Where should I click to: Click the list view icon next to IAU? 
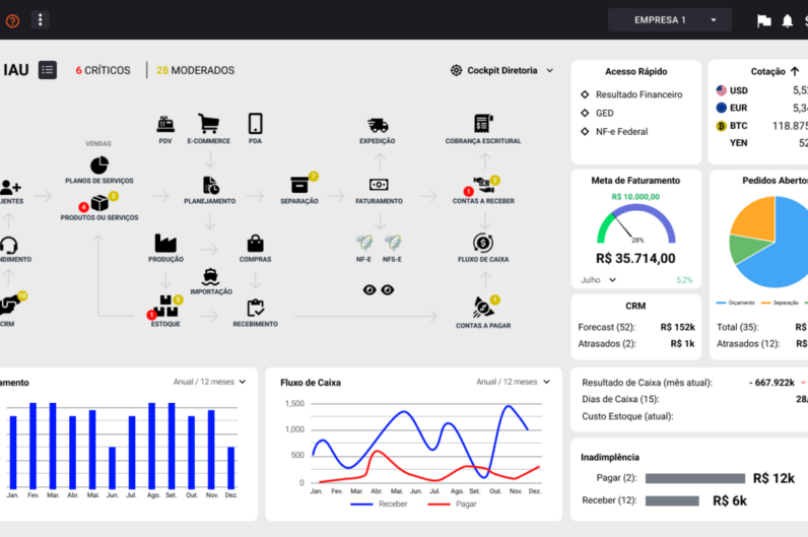pos(47,70)
